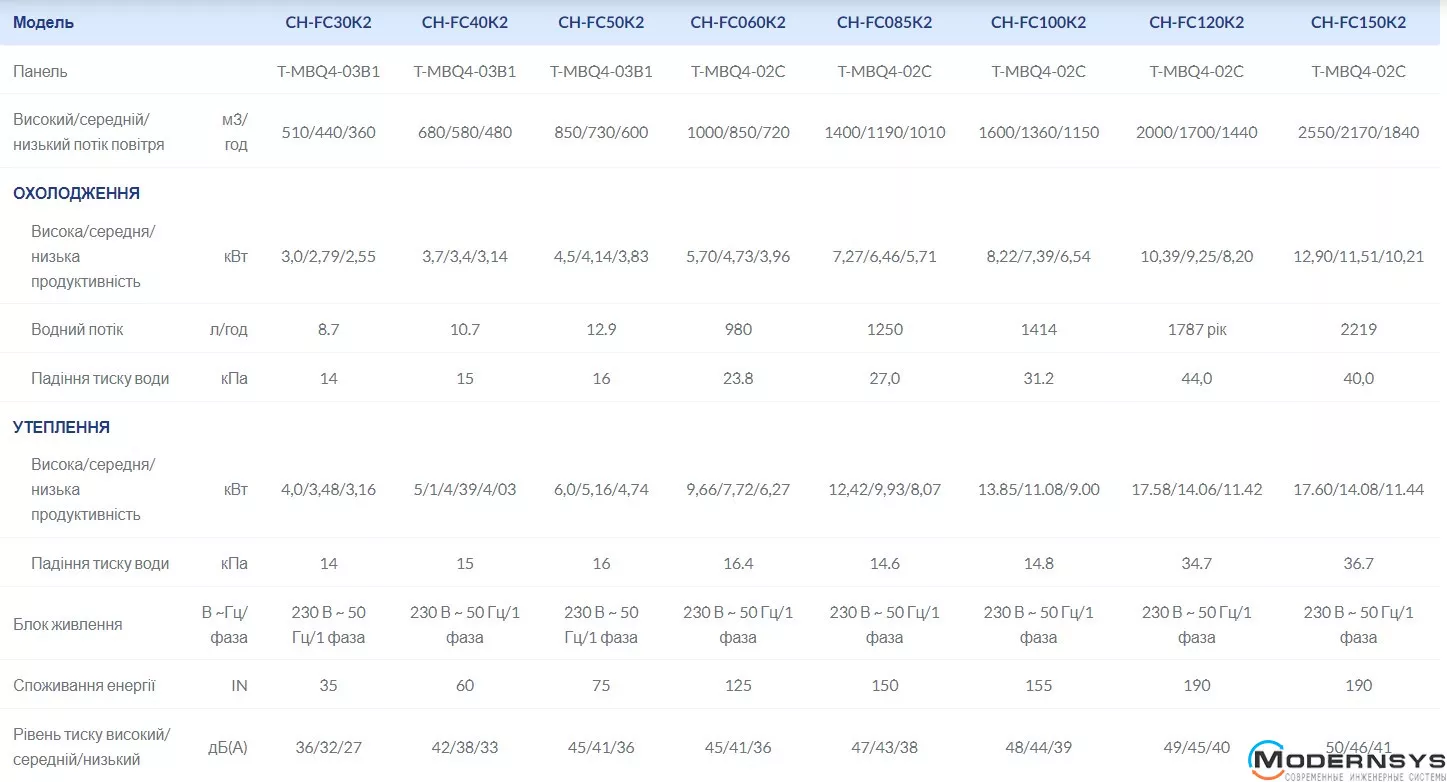
Task: Select the 36/32/27 noise level value
Action: pyautogui.click(x=328, y=747)
